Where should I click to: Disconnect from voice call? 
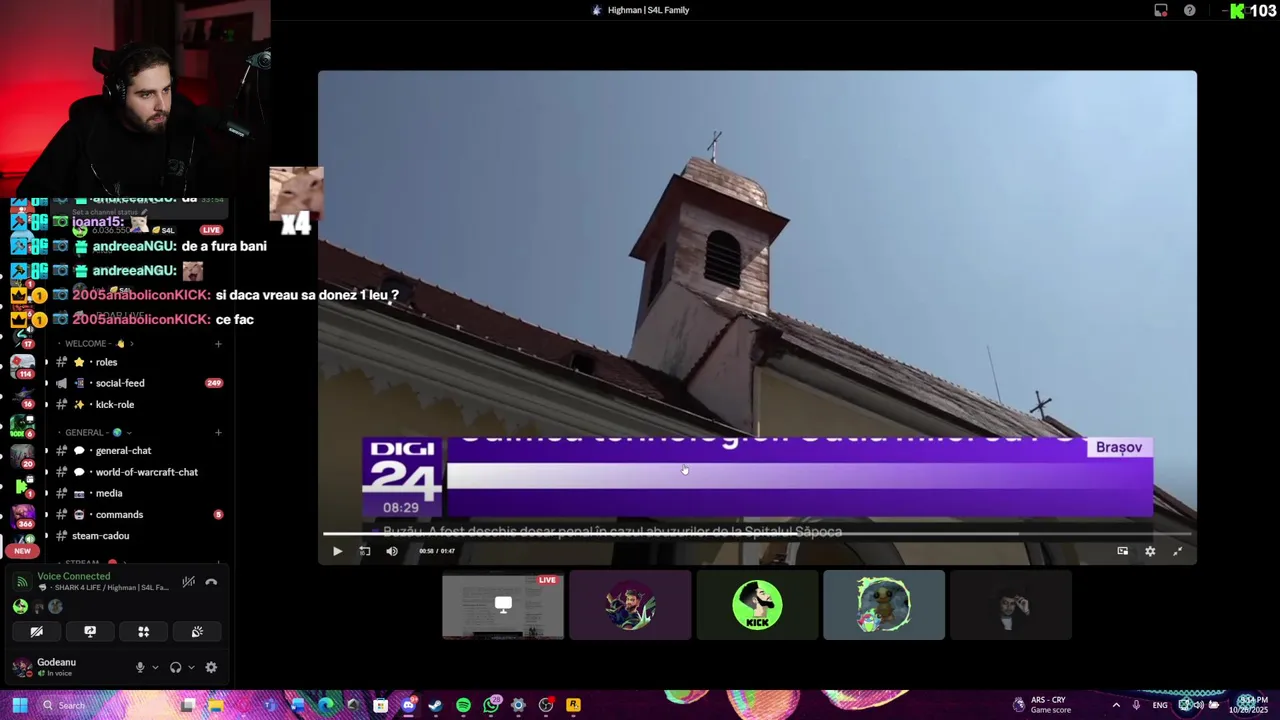pos(212,582)
